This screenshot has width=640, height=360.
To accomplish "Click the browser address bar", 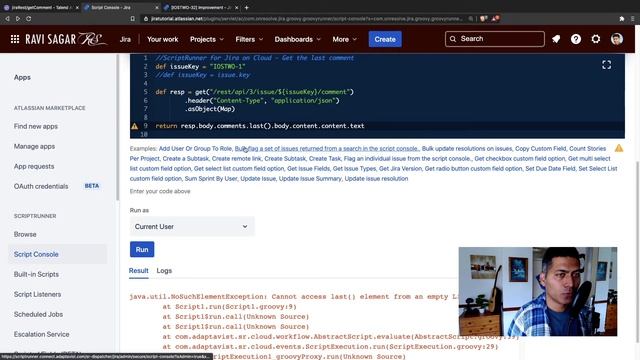I will point(306,18).
